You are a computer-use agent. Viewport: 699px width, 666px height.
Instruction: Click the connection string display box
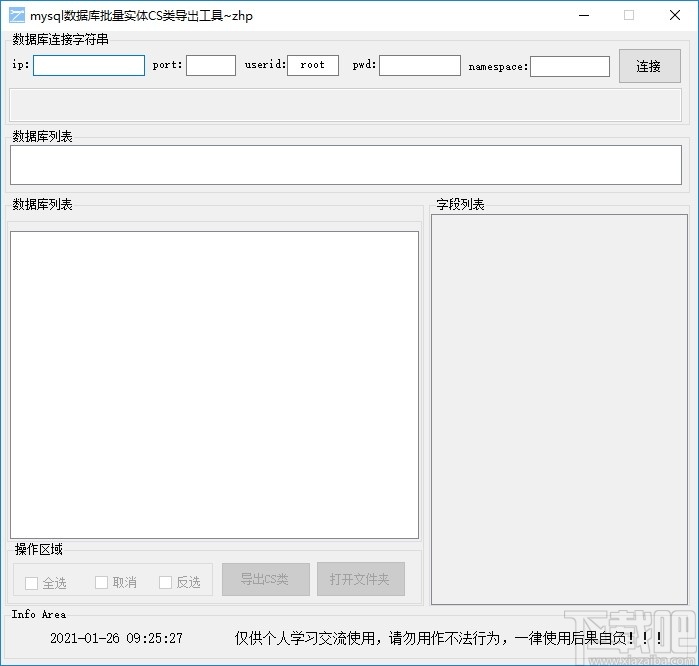(345, 105)
